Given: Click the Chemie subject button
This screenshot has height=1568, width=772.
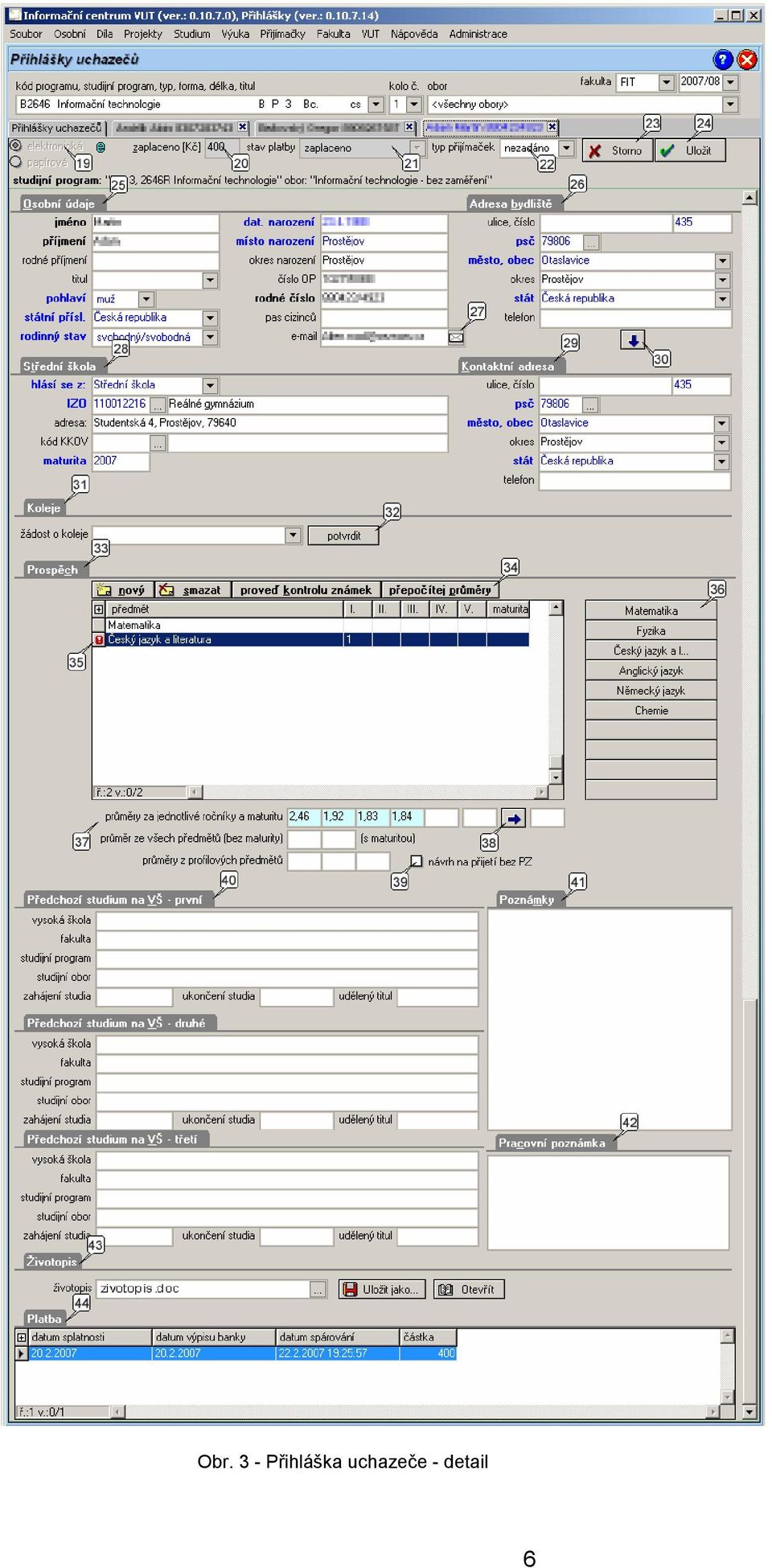Looking at the screenshot, I should [x=651, y=711].
